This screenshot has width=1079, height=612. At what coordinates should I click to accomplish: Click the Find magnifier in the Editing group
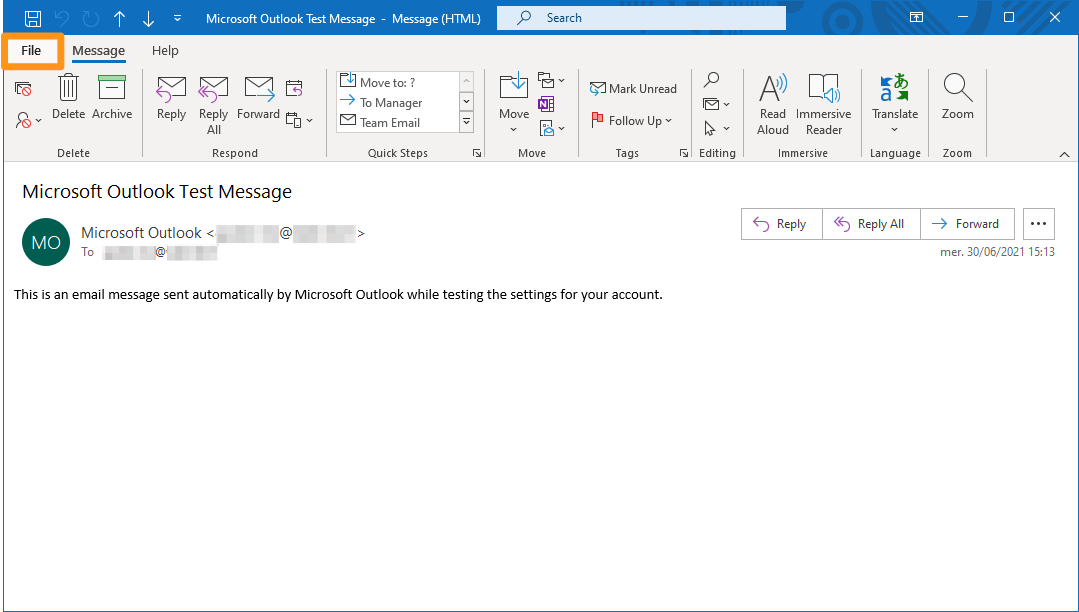(x=712, y=80)
